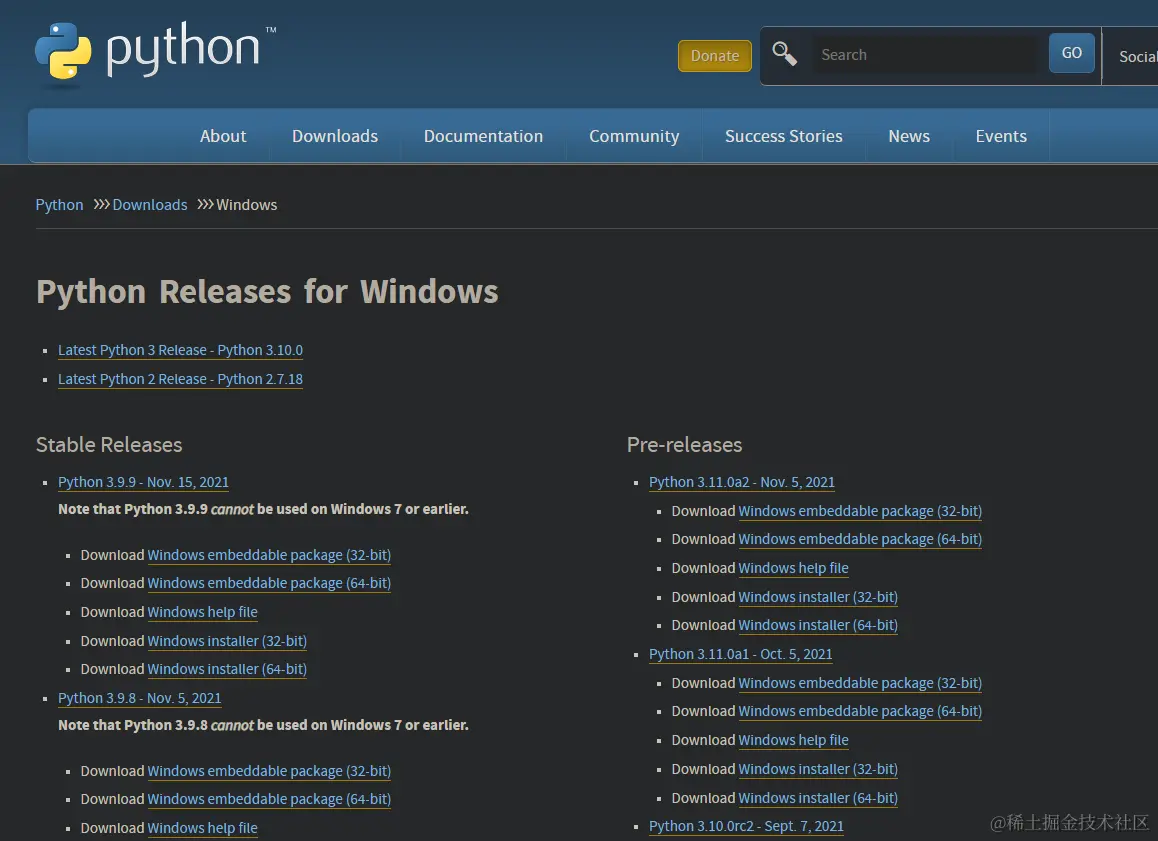
Task: Open Latest Python 3 Release 3.10.0 link
Action: pyautogui.click(x=180, y=350)
